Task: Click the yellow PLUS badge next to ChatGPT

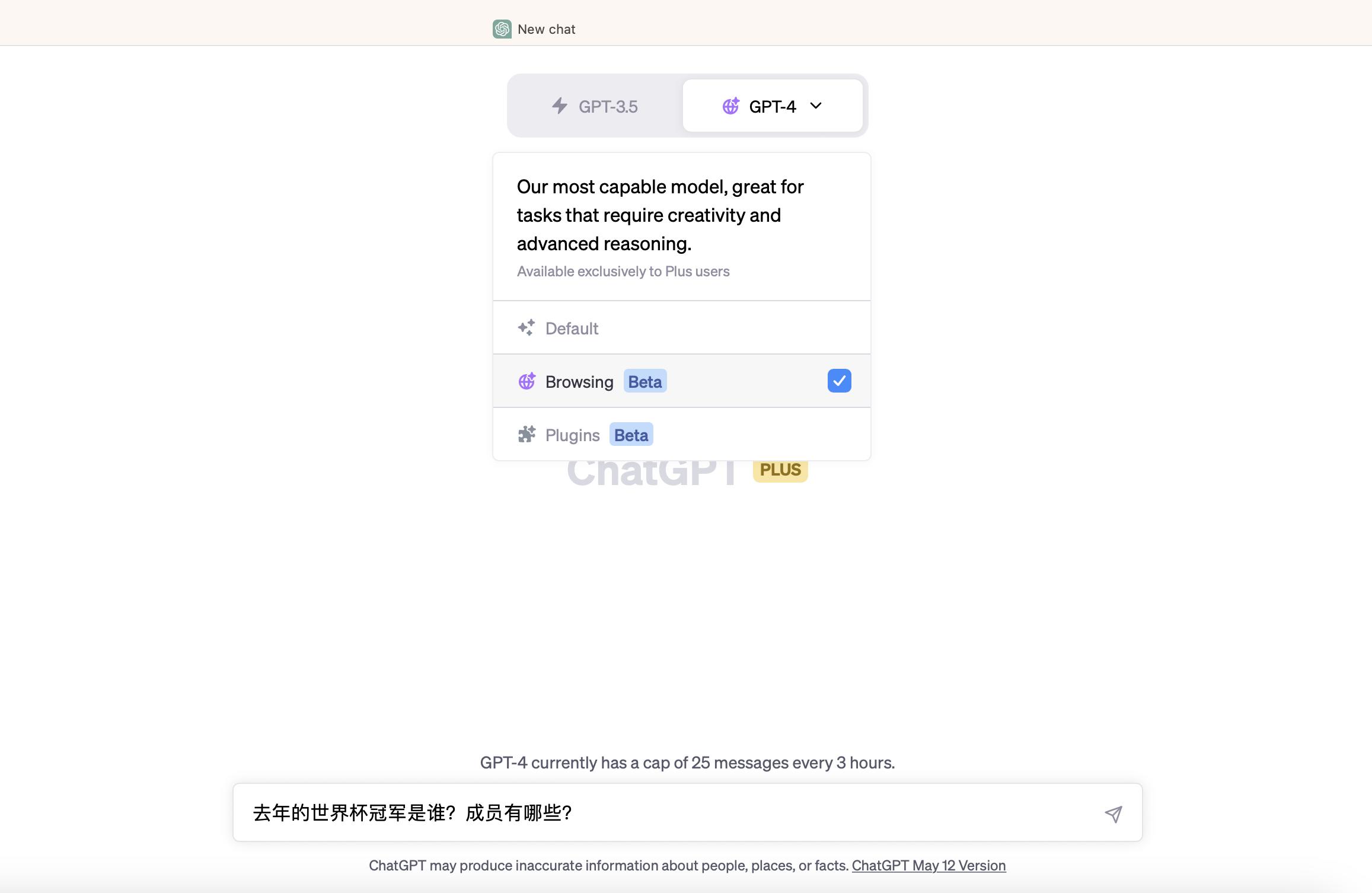Action: 780,470
